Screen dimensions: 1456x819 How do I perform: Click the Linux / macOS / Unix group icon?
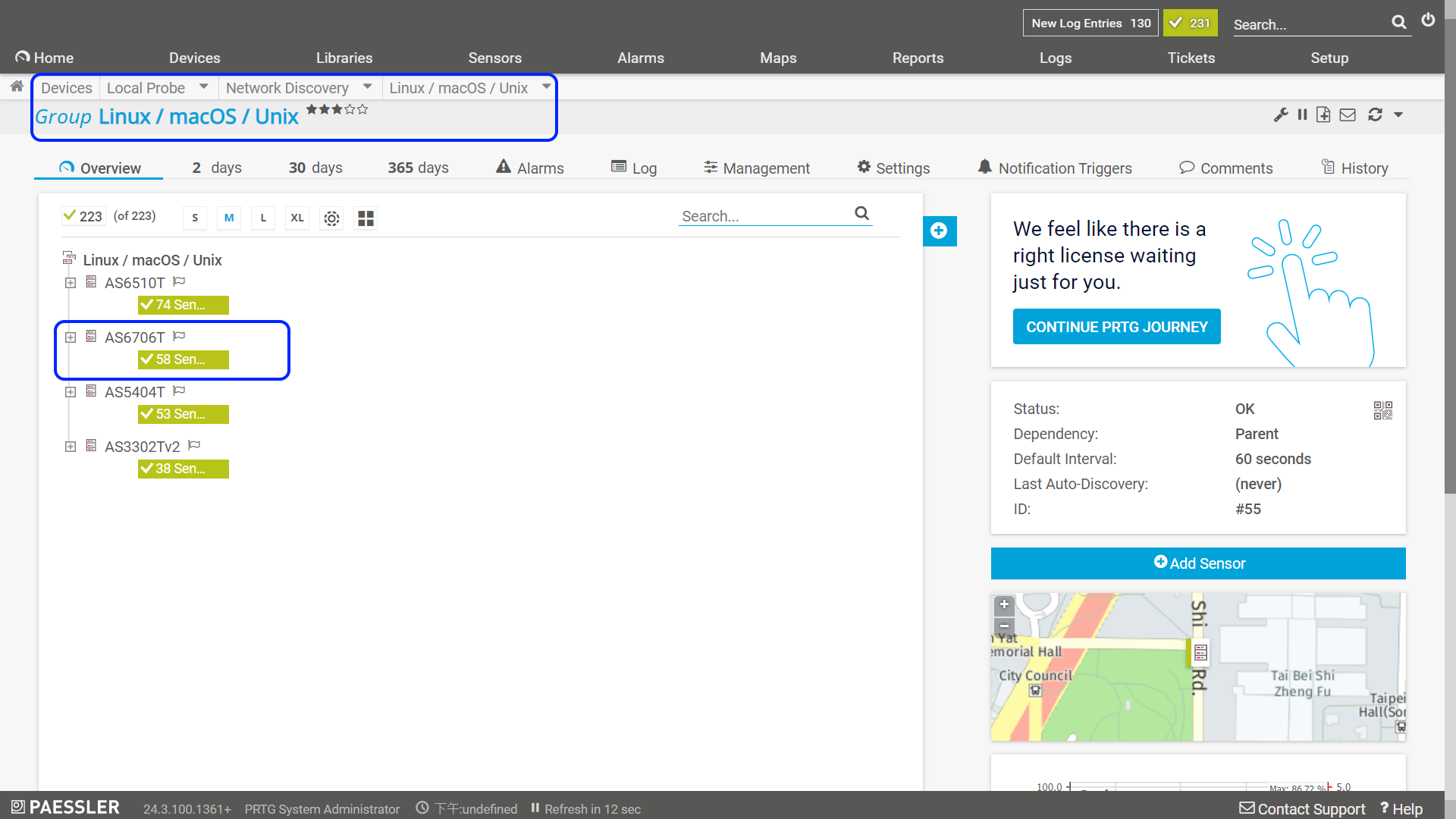click(x=69, y=259)
